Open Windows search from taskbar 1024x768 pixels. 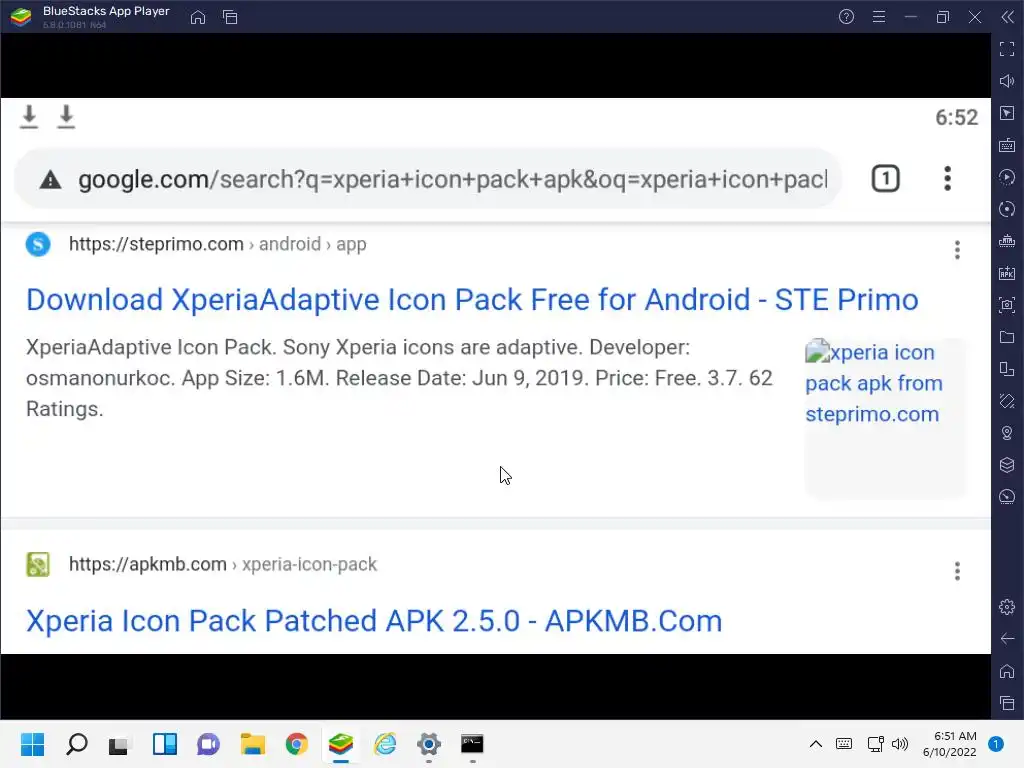tap(76, 744)
